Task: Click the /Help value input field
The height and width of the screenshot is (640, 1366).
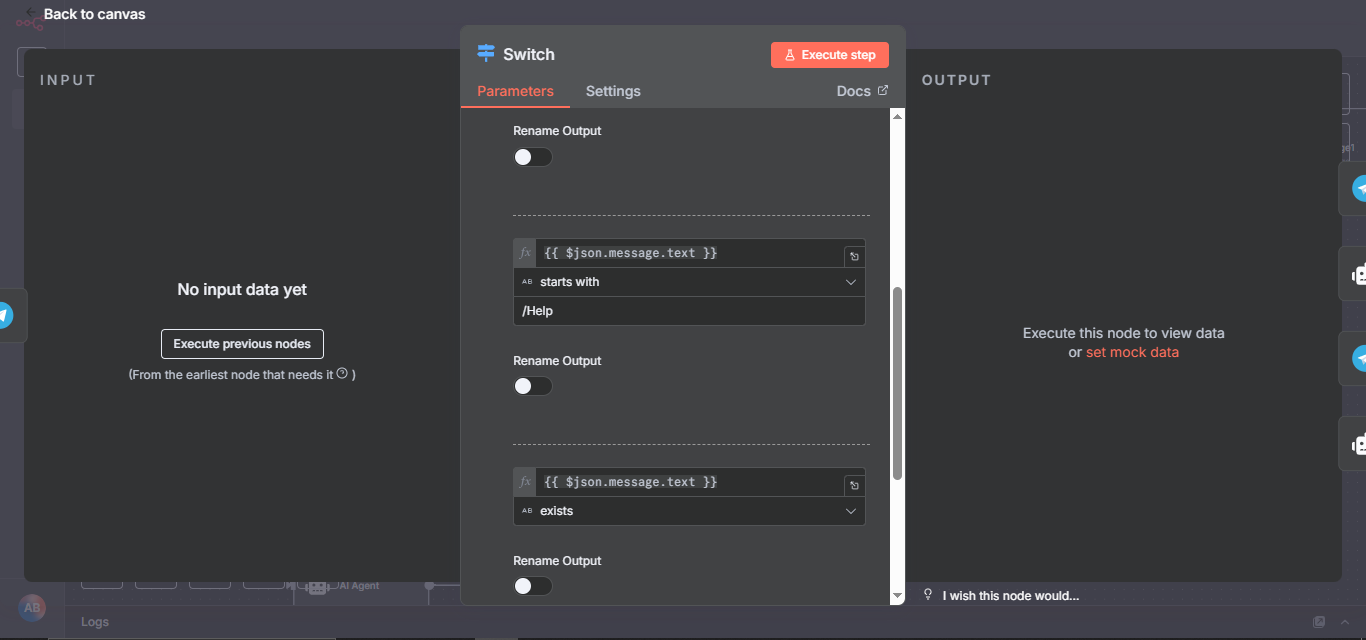Action: click(x=689, y=311)
